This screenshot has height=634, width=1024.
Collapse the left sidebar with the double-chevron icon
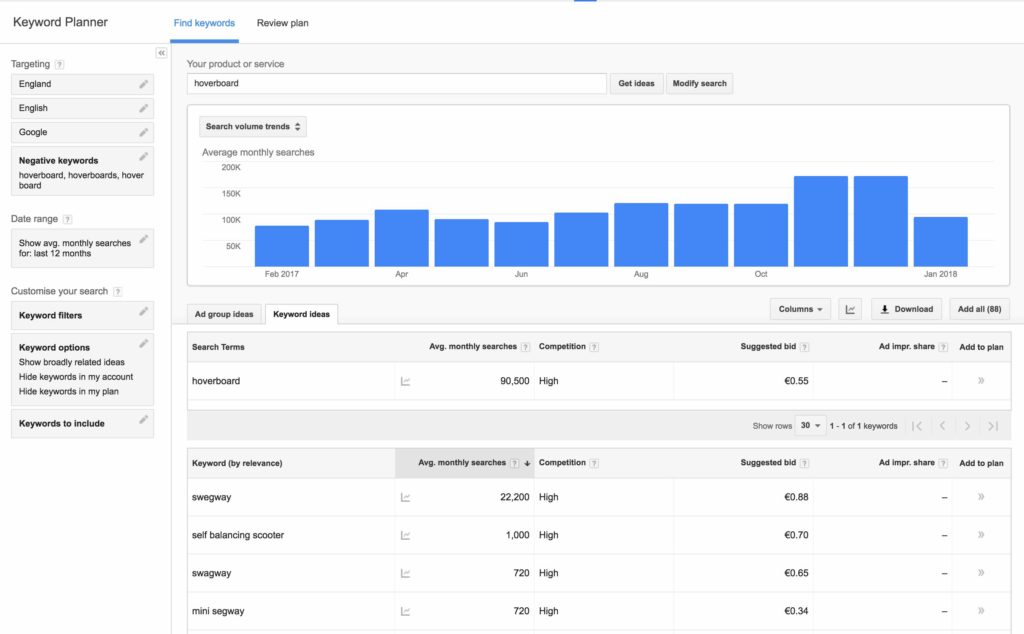tap(161, 53)
